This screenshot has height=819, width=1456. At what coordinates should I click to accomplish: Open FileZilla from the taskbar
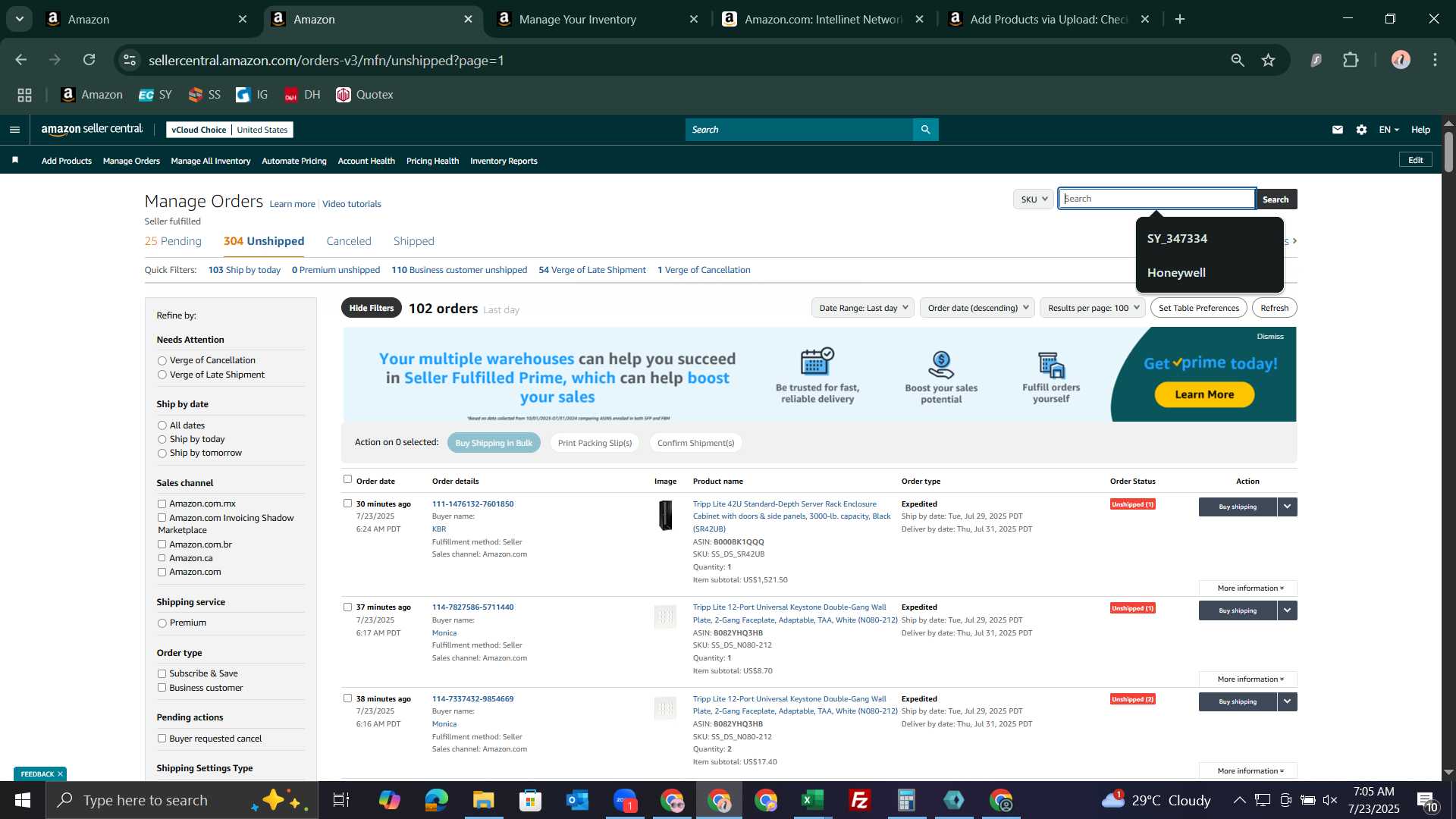point(860,800)
